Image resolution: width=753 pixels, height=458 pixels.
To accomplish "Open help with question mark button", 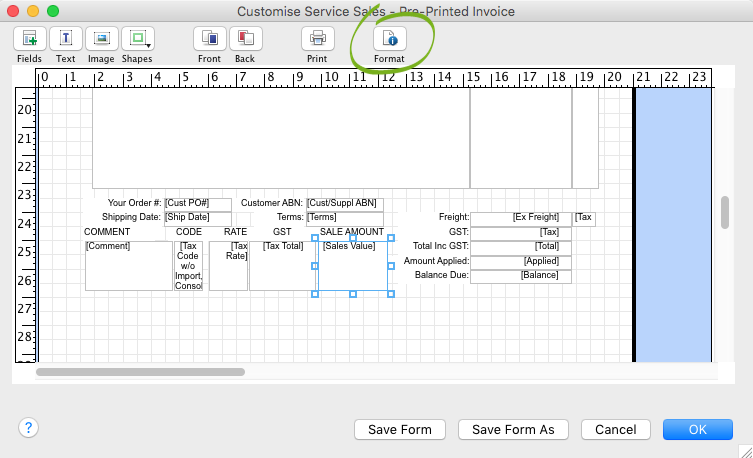I will pyautogui.click(x=28, y=427).
